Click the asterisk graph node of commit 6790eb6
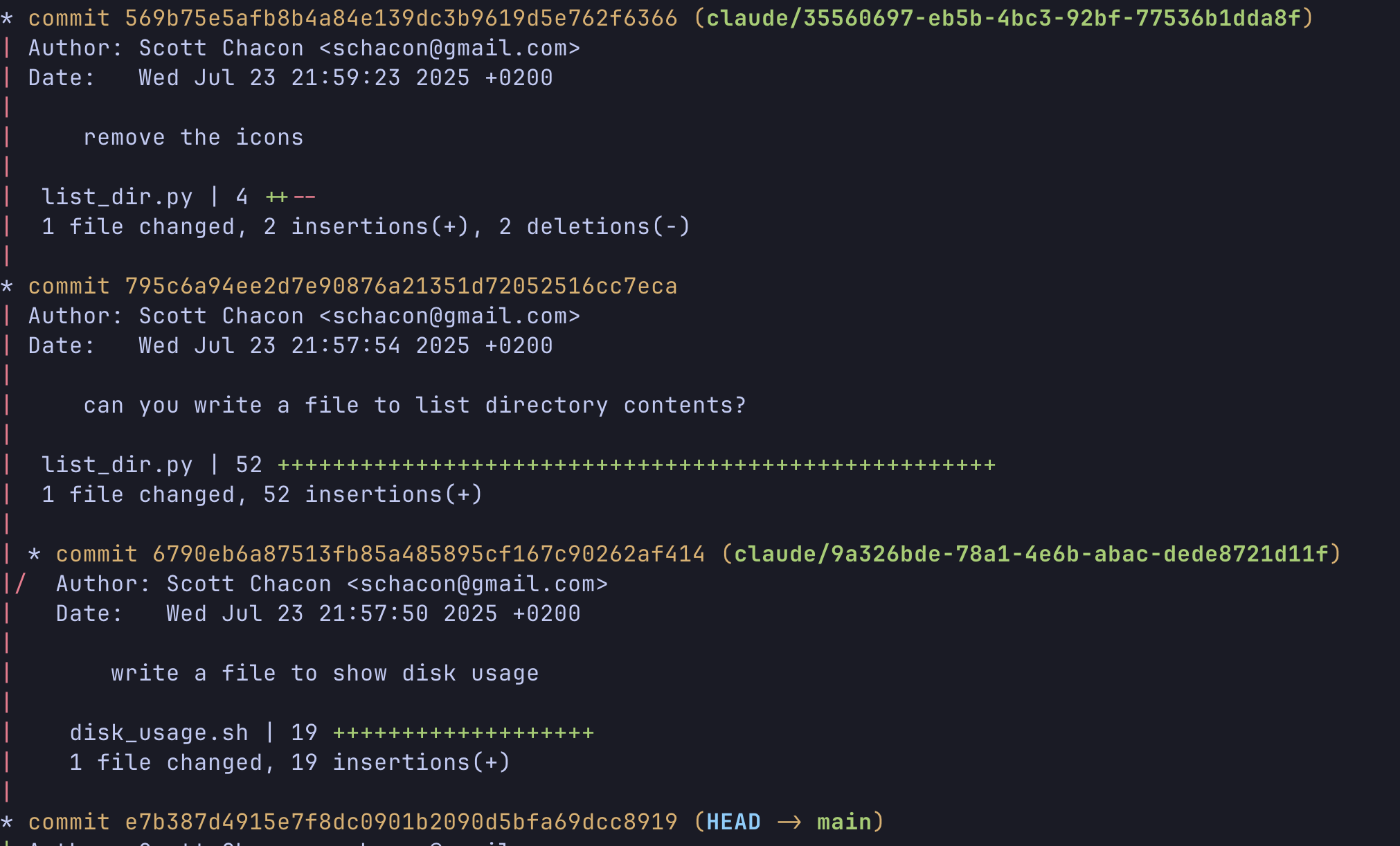This screenshot has width=1400, height=846. 34,555
